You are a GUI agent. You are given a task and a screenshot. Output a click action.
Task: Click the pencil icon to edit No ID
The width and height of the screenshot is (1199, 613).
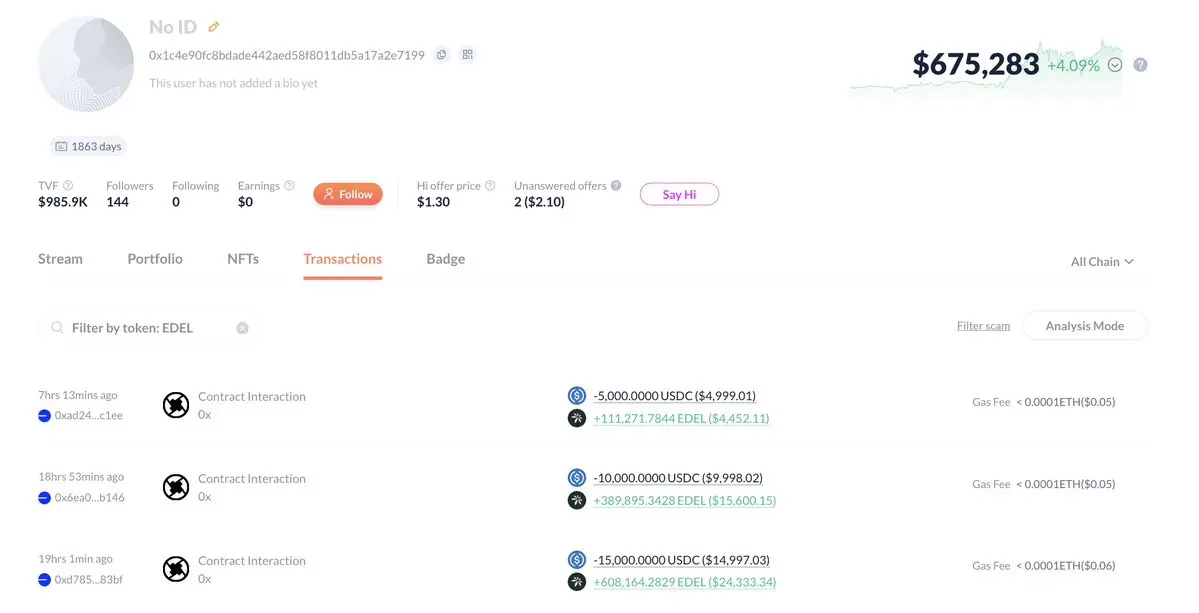[x=214, y=27]
